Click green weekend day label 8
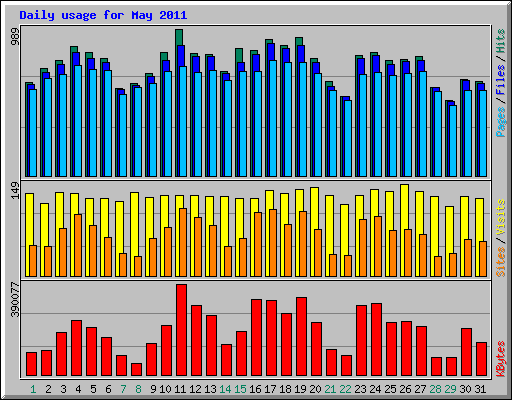 [138, 389]
